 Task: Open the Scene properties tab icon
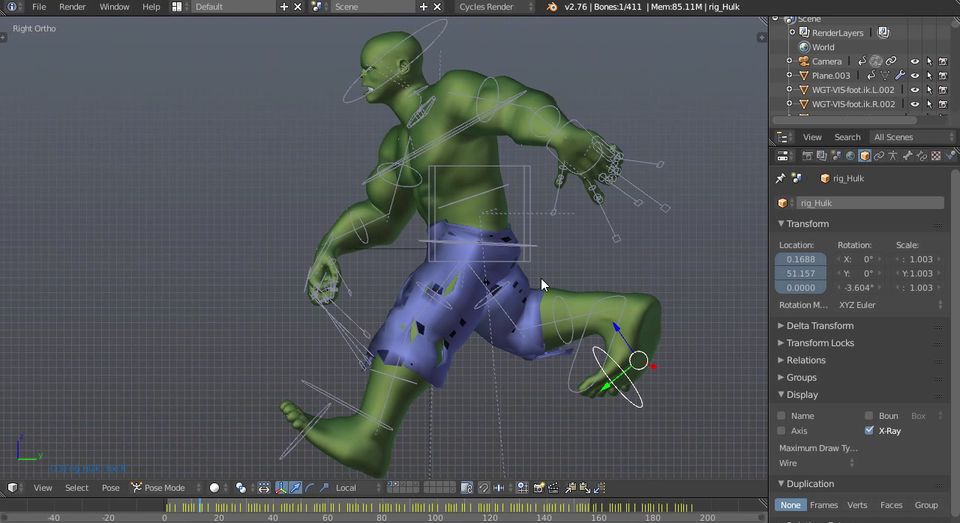[836, 156]
